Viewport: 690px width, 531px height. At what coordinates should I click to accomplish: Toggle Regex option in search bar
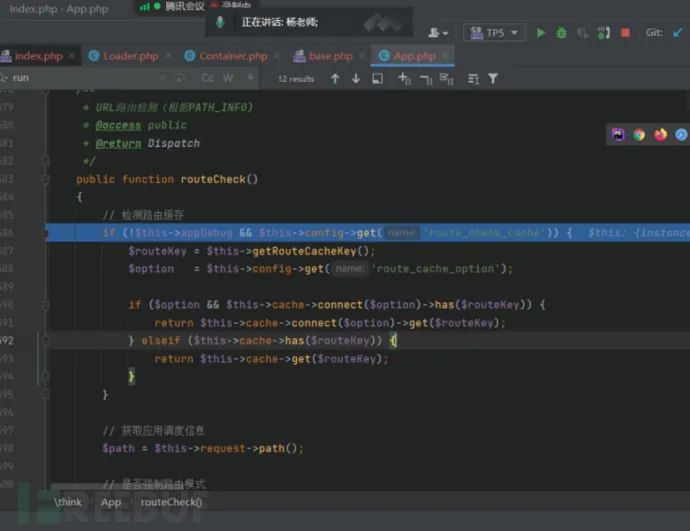tap(251, 78)
